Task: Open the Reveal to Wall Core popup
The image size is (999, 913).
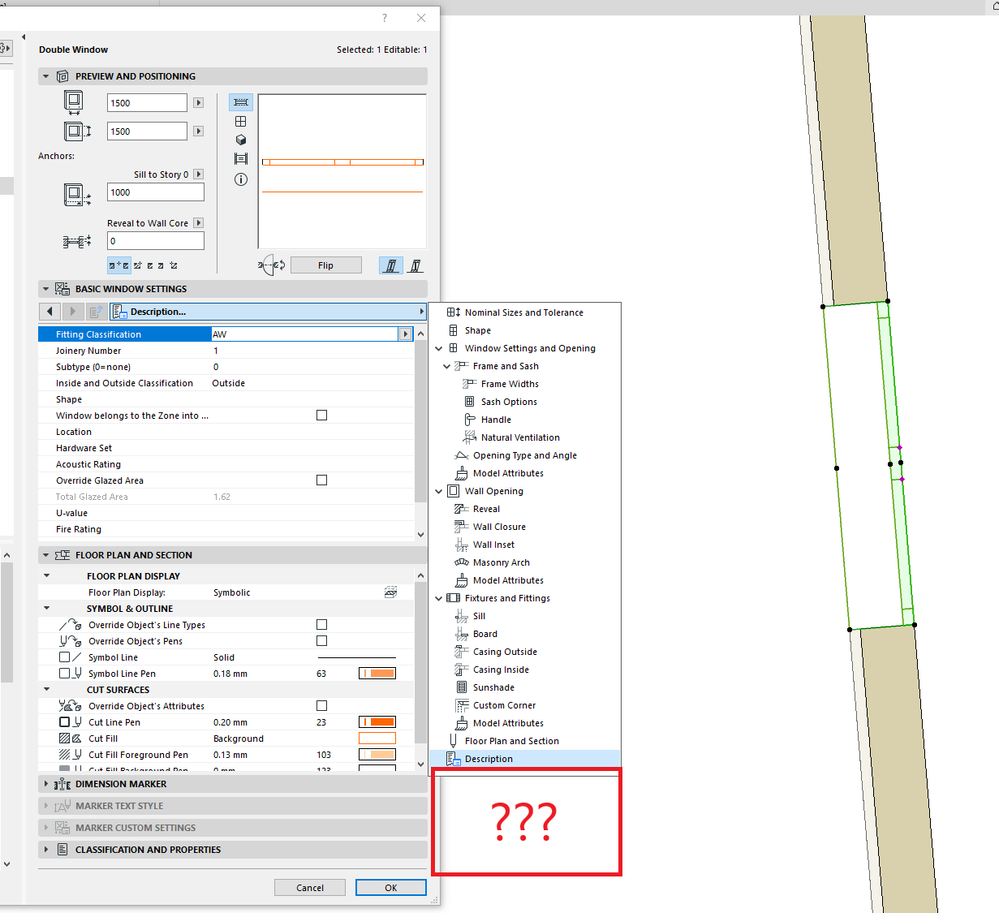Action: click(x=199, y=223)
